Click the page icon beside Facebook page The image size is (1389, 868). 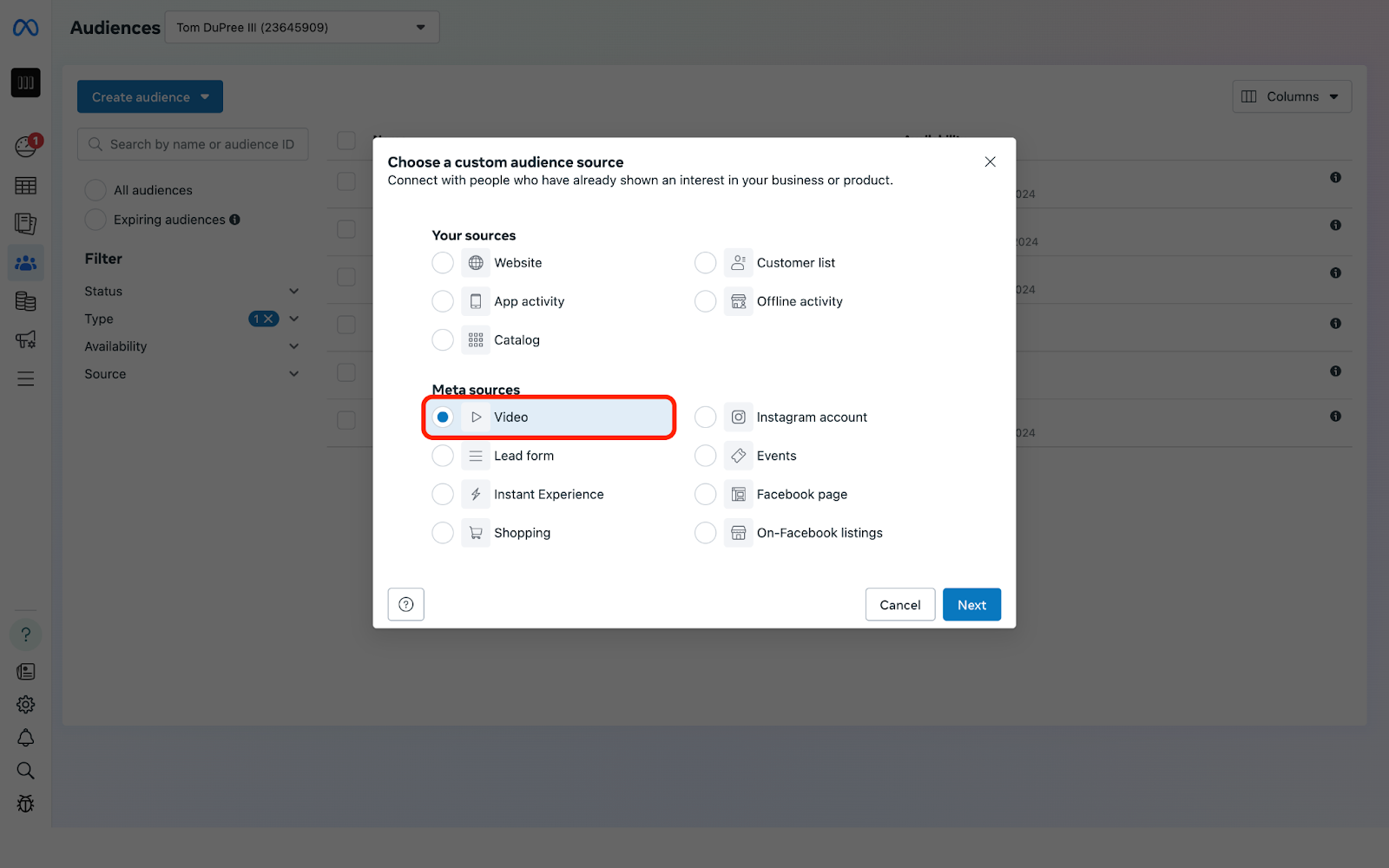pyautogui.click(x=738, y=495)
